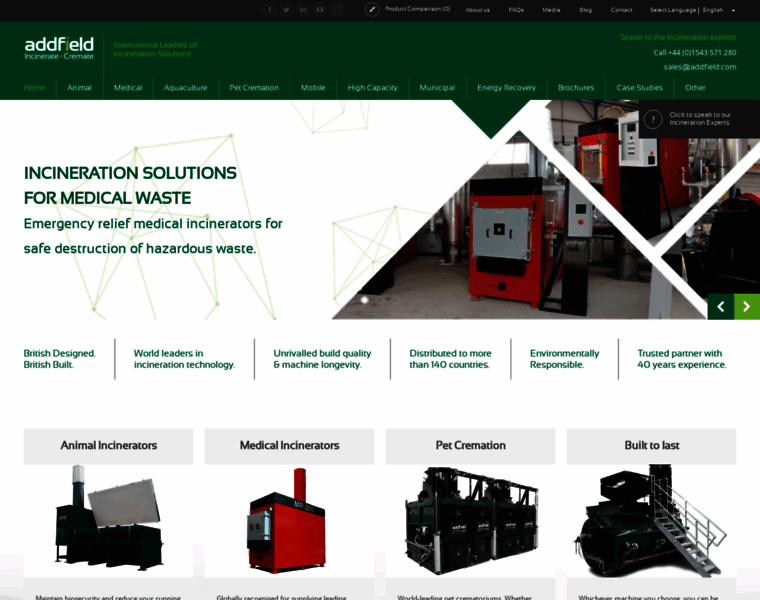Click the question mark help icon
Image resolution: width=760 pixels, height=600 pixels.
pyautogui.click(x=653, y=120)
